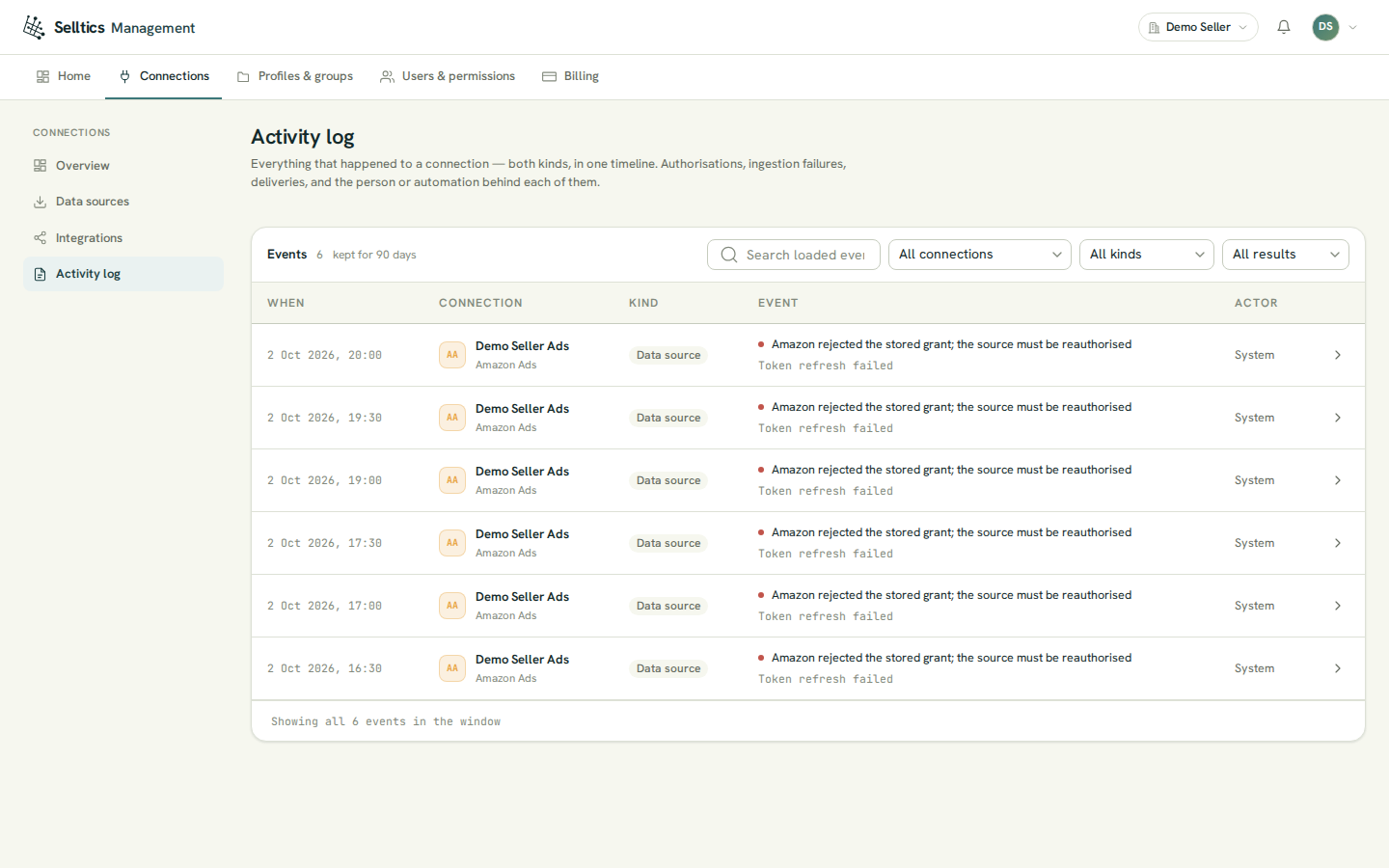The height and width of the screenshot is (868, 1389).
Task: Open Data sources in the sidebar
Action: [x=123, y=202]
